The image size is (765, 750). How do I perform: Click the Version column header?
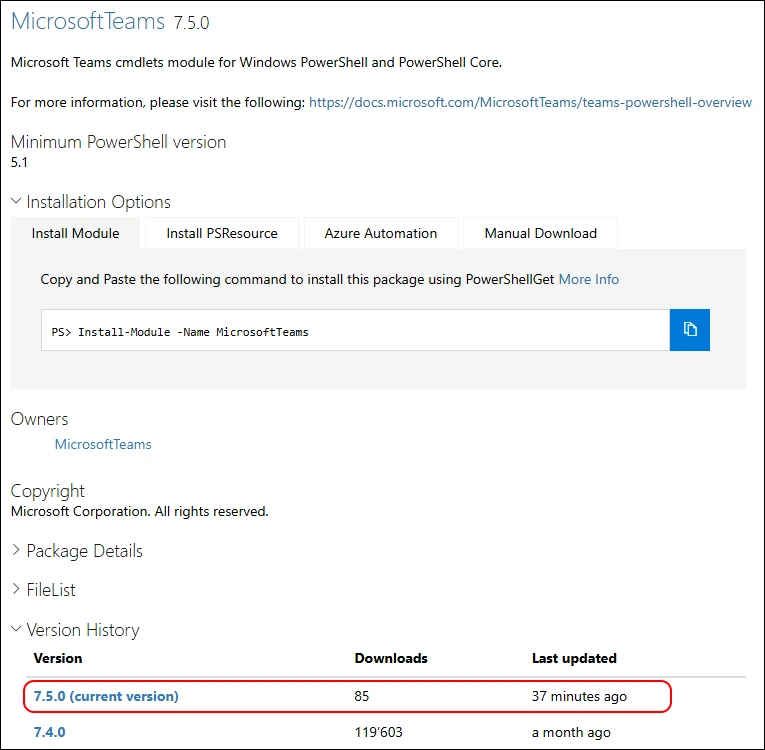point(58,658)
